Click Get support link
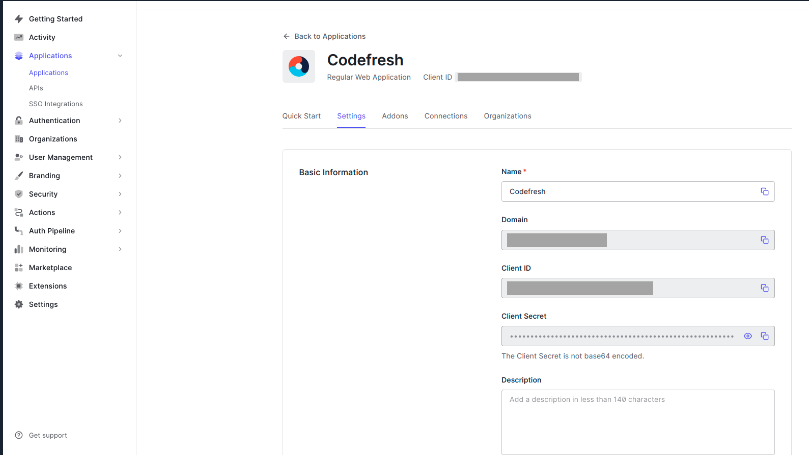809x455 pixels. coord(47,435)
